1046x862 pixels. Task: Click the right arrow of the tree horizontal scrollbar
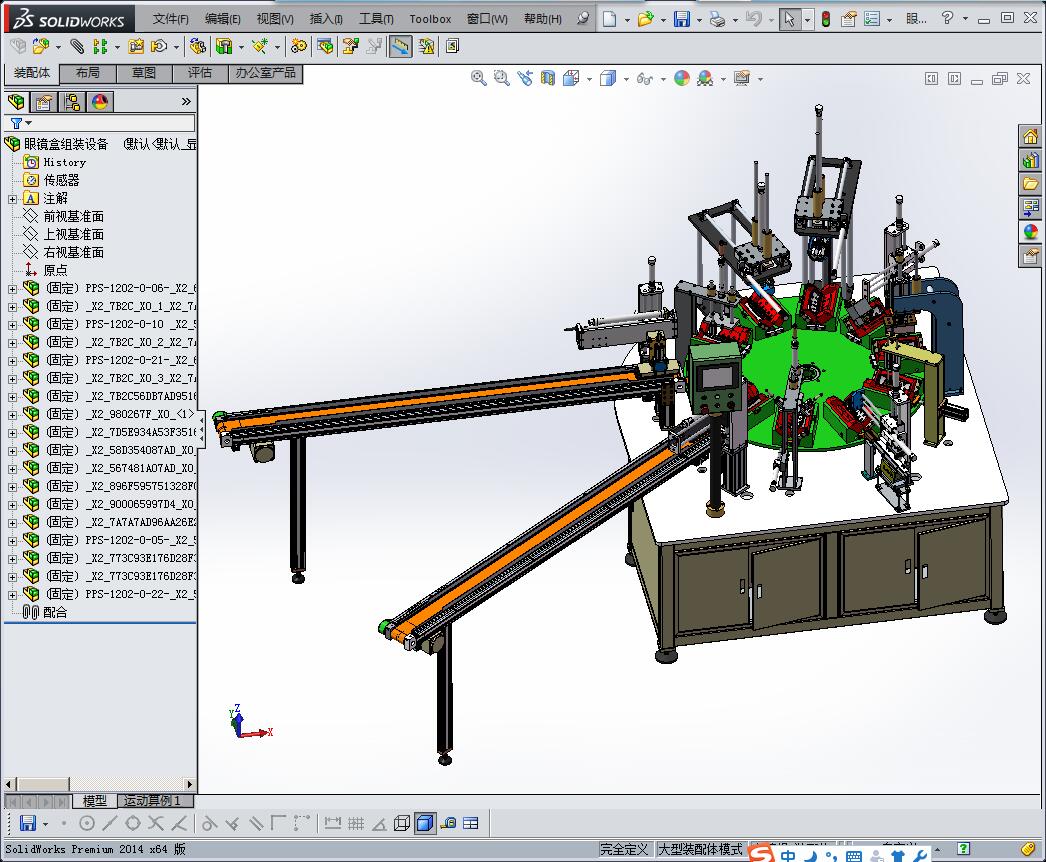[190, 784]
